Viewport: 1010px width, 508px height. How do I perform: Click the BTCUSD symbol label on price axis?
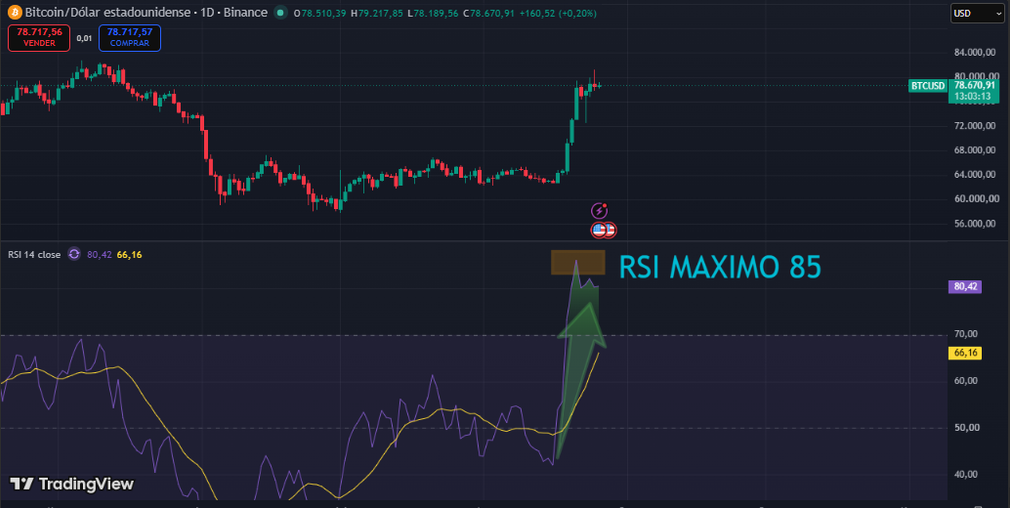[x=928, y=86]
